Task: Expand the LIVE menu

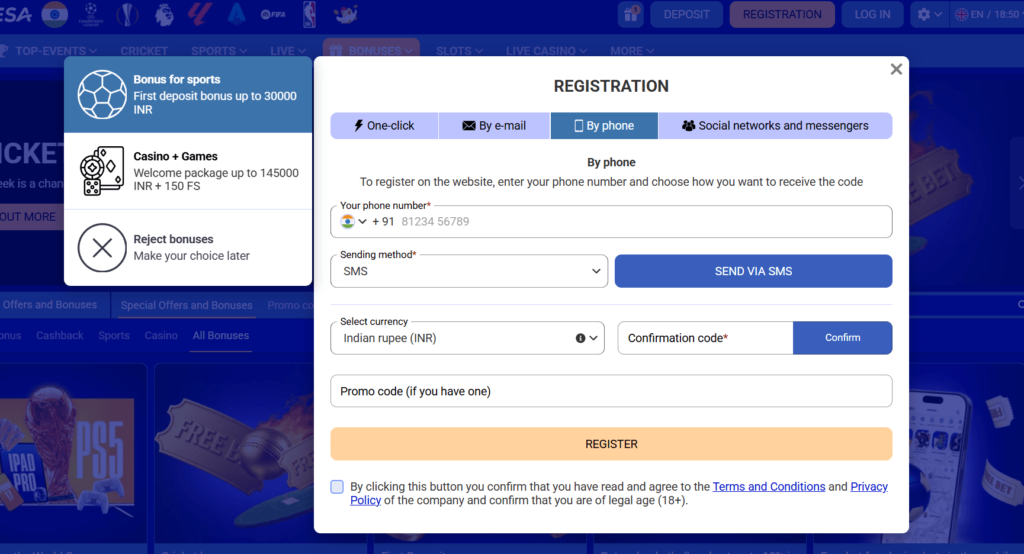Action: pyautogui.click(x=288, y=51)
